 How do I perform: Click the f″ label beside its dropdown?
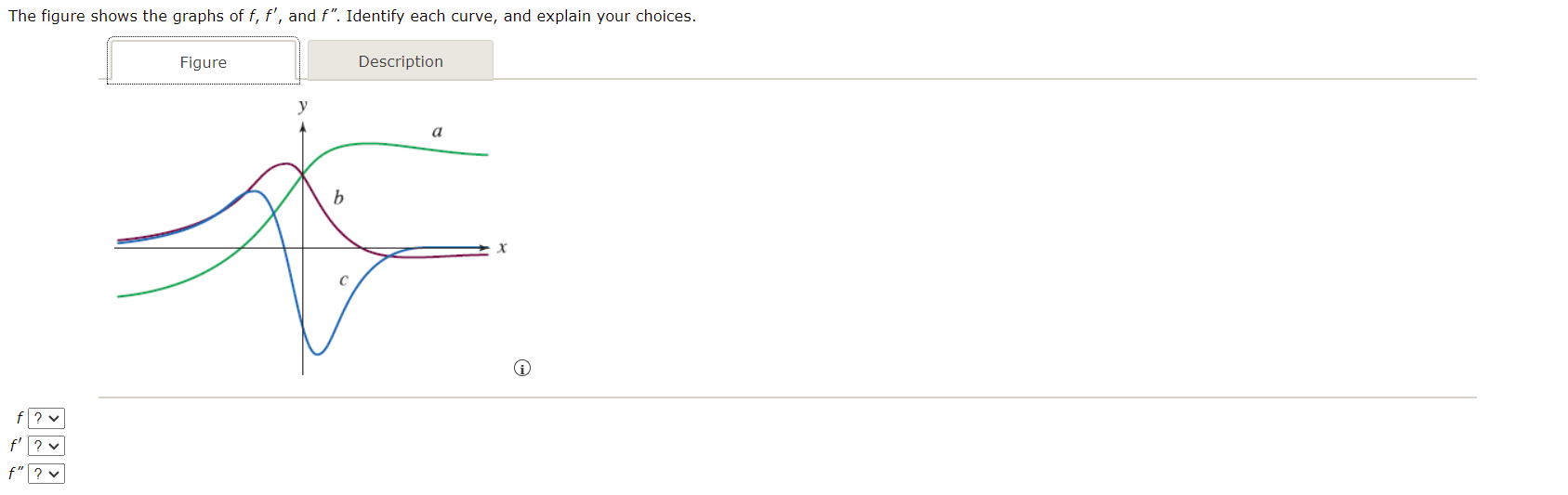[x=16, y=474]
